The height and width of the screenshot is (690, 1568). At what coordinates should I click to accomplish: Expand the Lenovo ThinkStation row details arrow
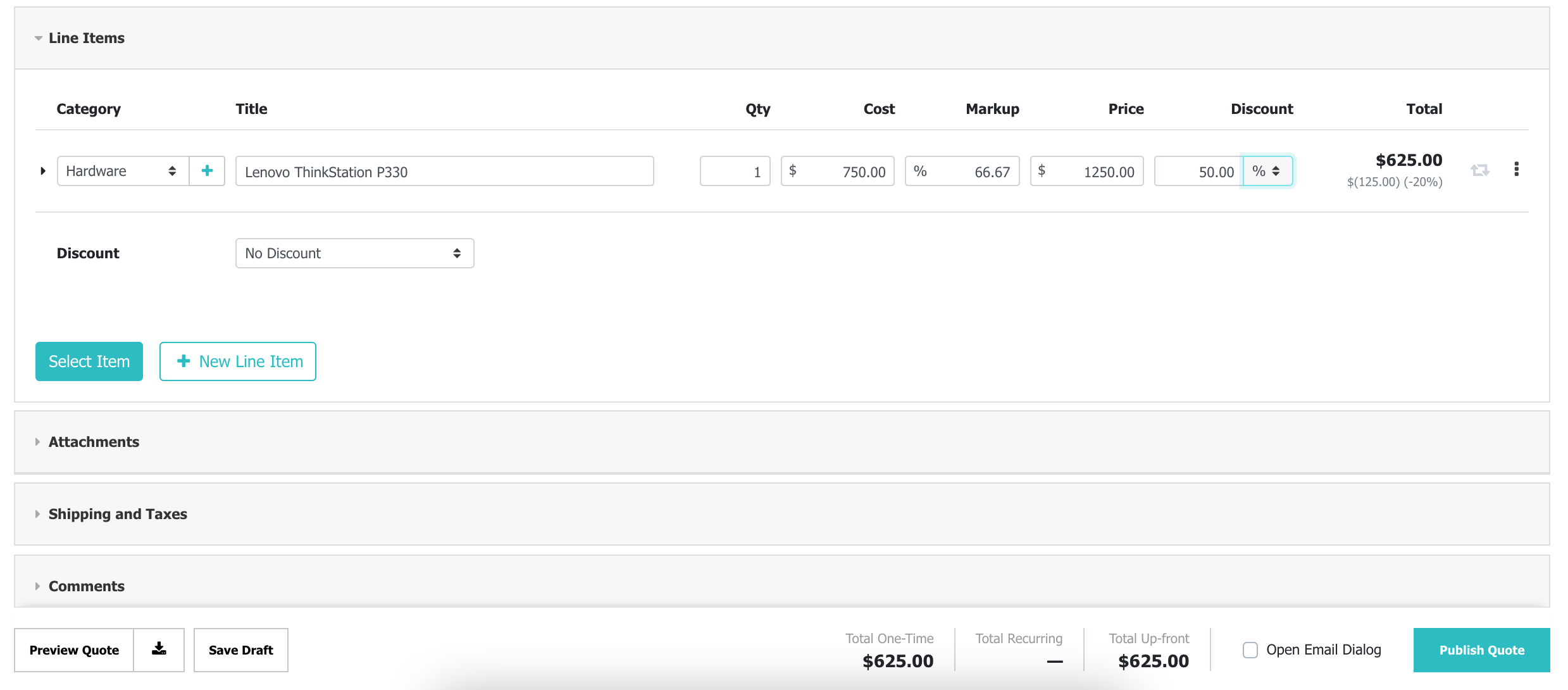(x=42, y=171)
